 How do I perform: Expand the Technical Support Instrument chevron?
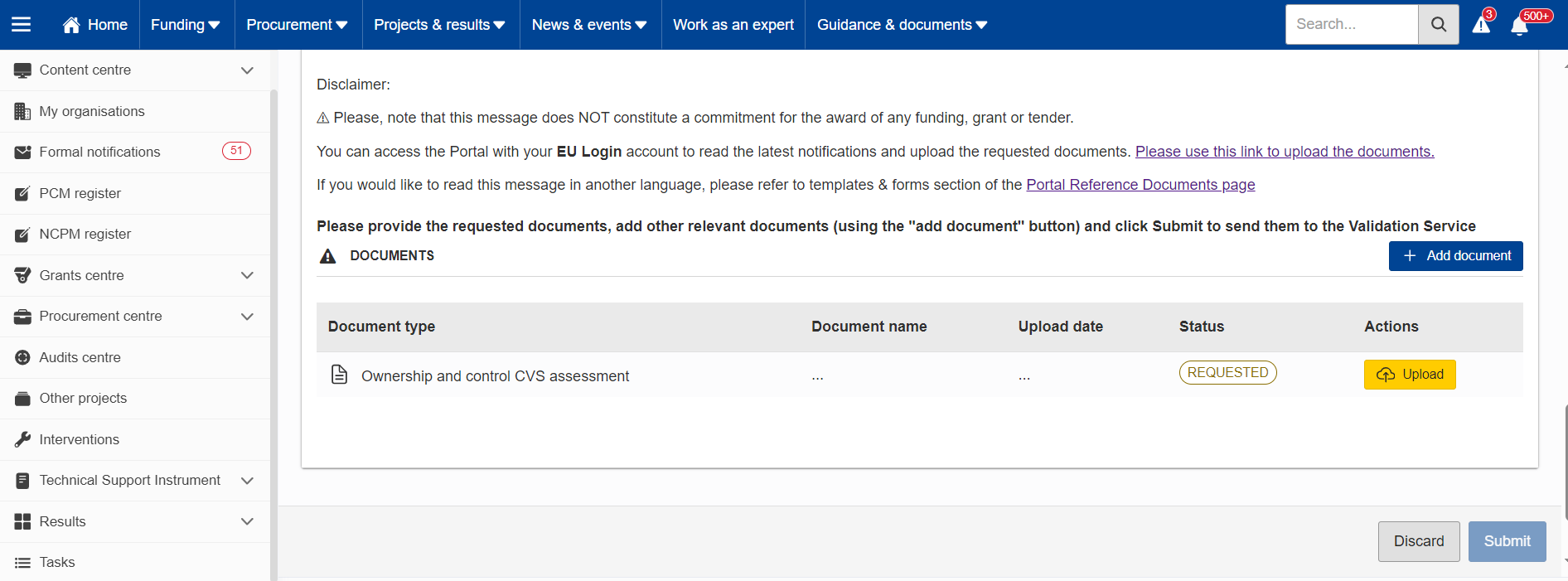pos(247,481)
